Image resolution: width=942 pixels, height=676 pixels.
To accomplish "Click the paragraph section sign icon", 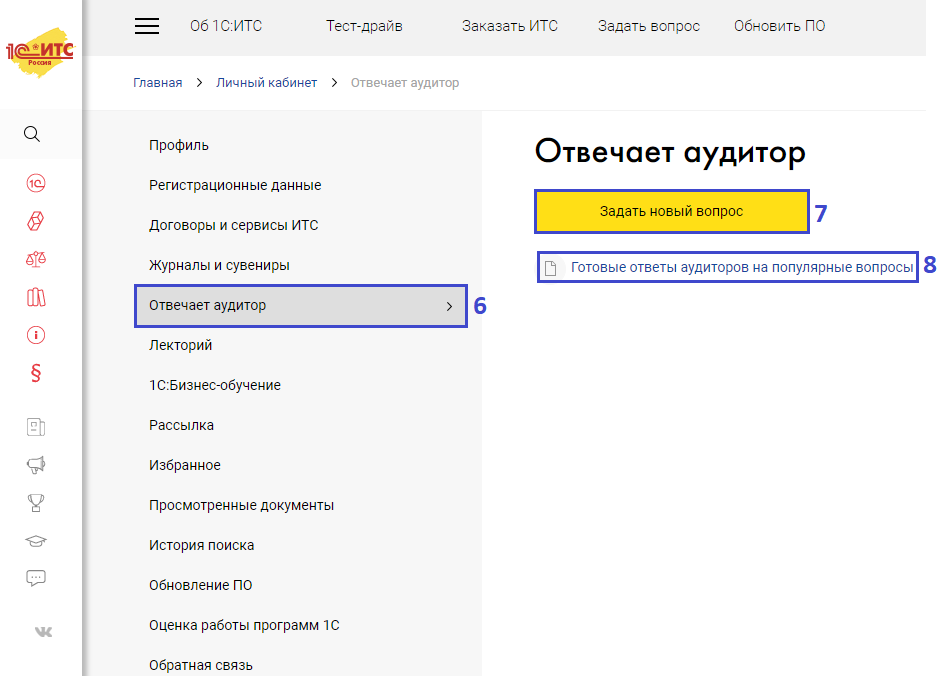I will pyautogui.click(x=36, y=374).
